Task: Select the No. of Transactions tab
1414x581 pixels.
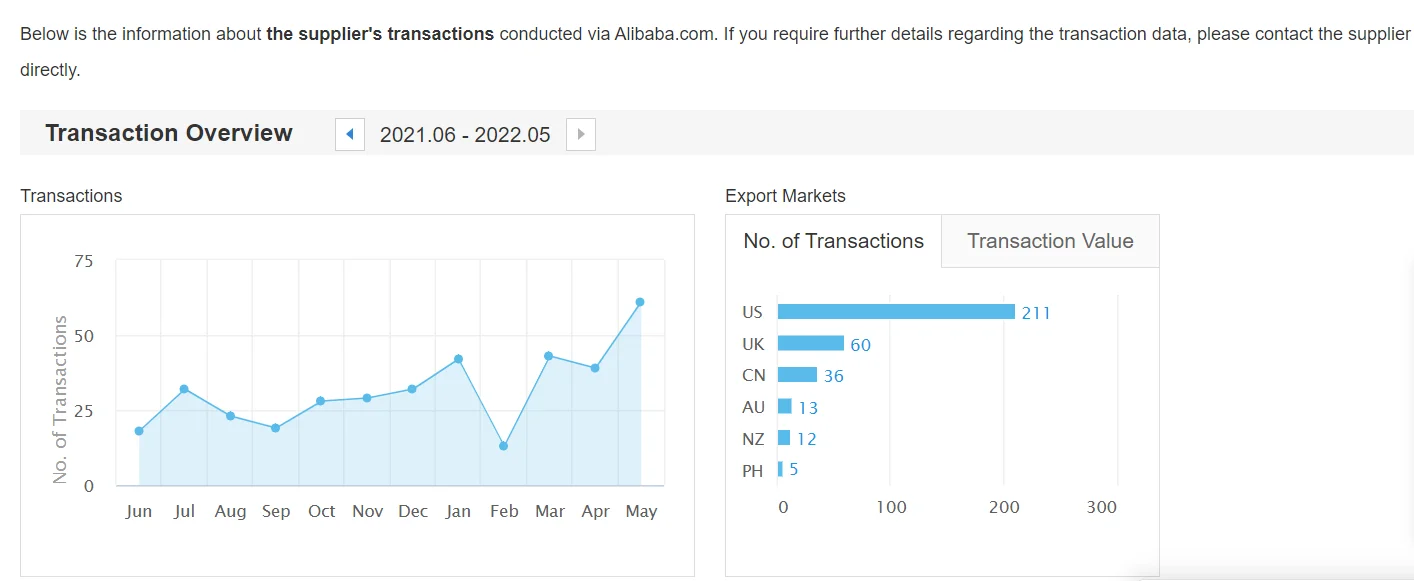Action: (x=834, y=241)
